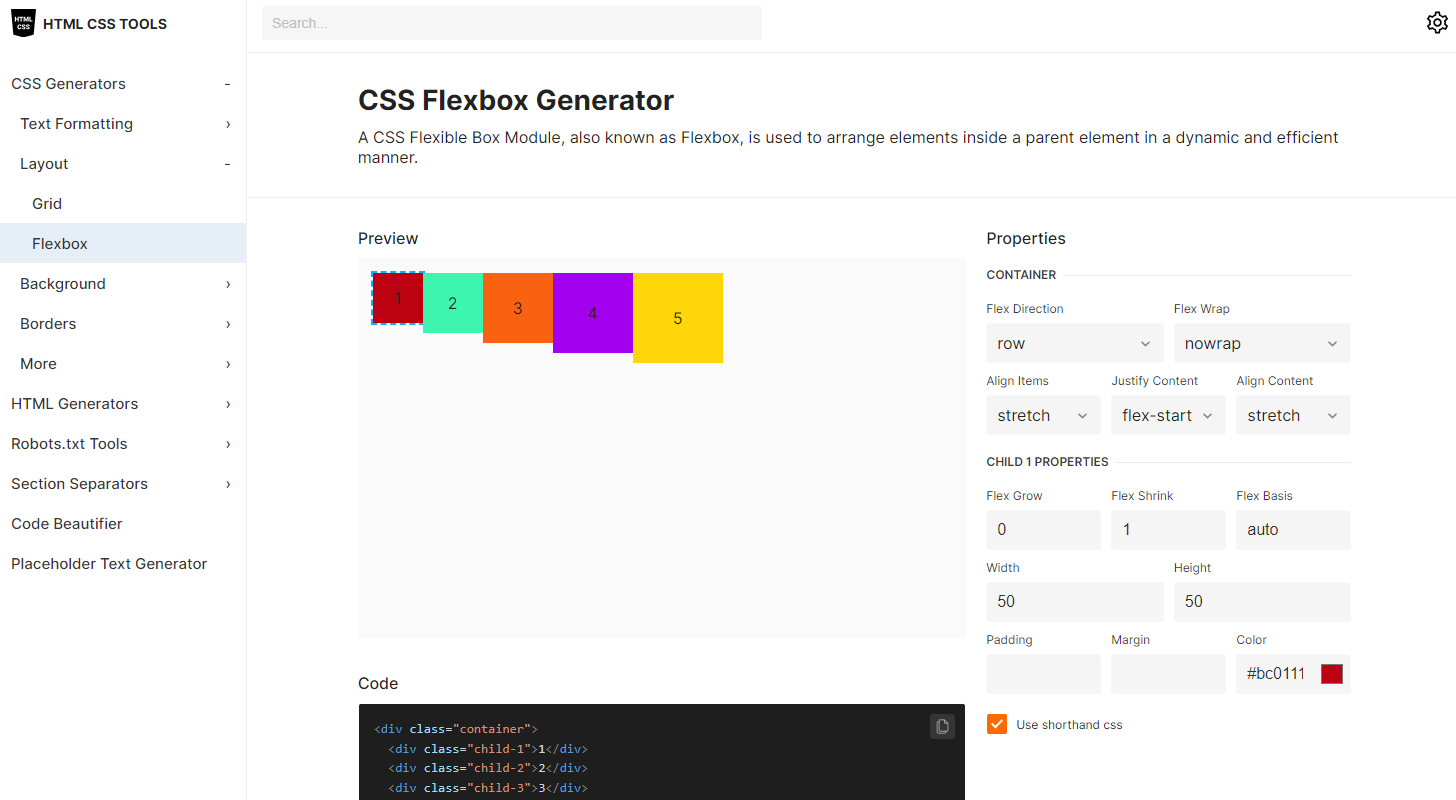Click the Search input field
This screenshot has width=1456, height=800.
(511, 23)
